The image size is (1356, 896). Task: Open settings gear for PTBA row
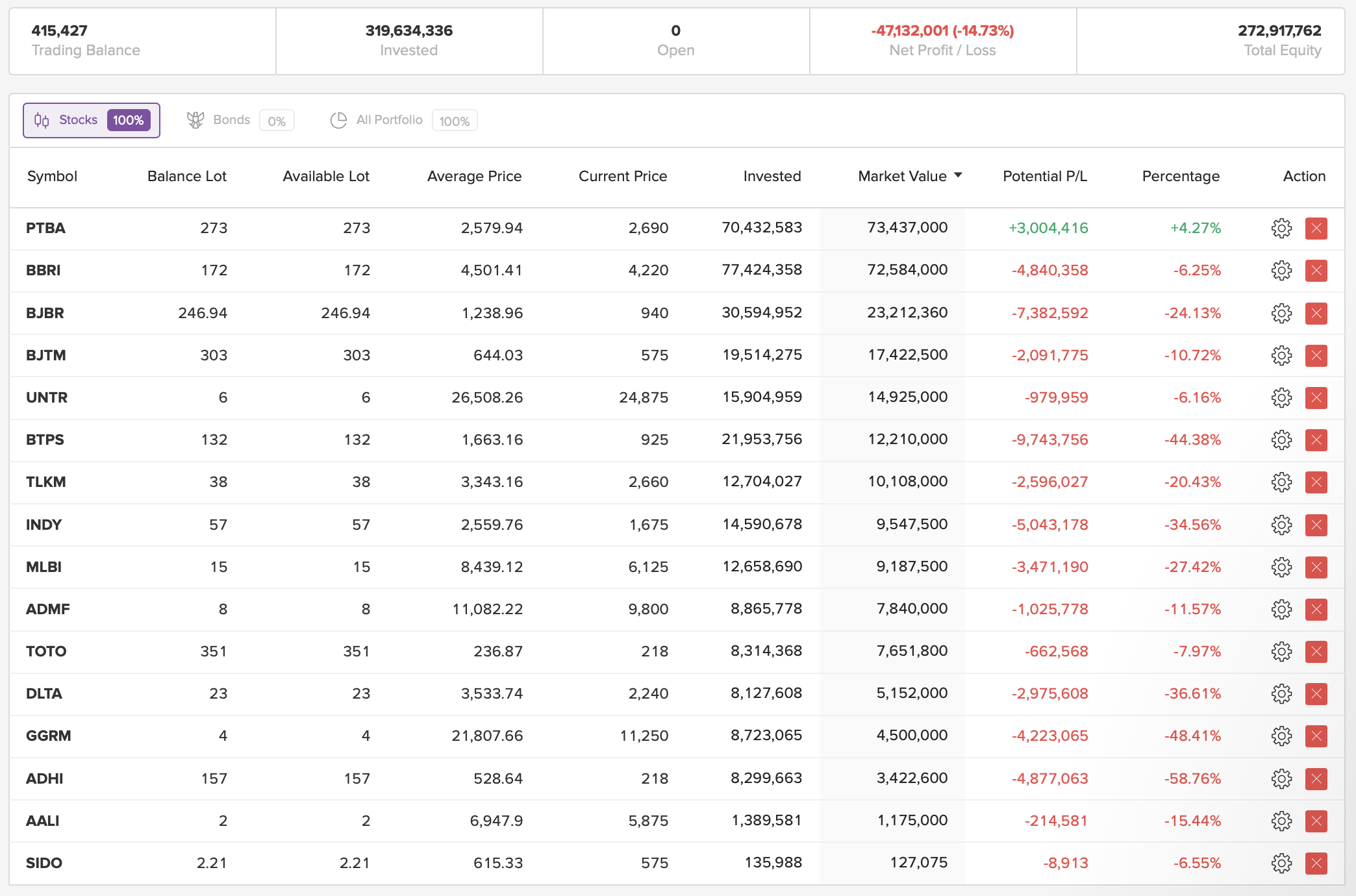coord(1281,228)
